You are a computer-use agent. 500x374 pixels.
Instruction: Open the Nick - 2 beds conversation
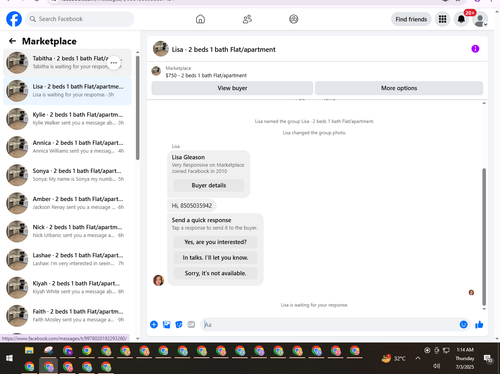click(x=67, y=231)
